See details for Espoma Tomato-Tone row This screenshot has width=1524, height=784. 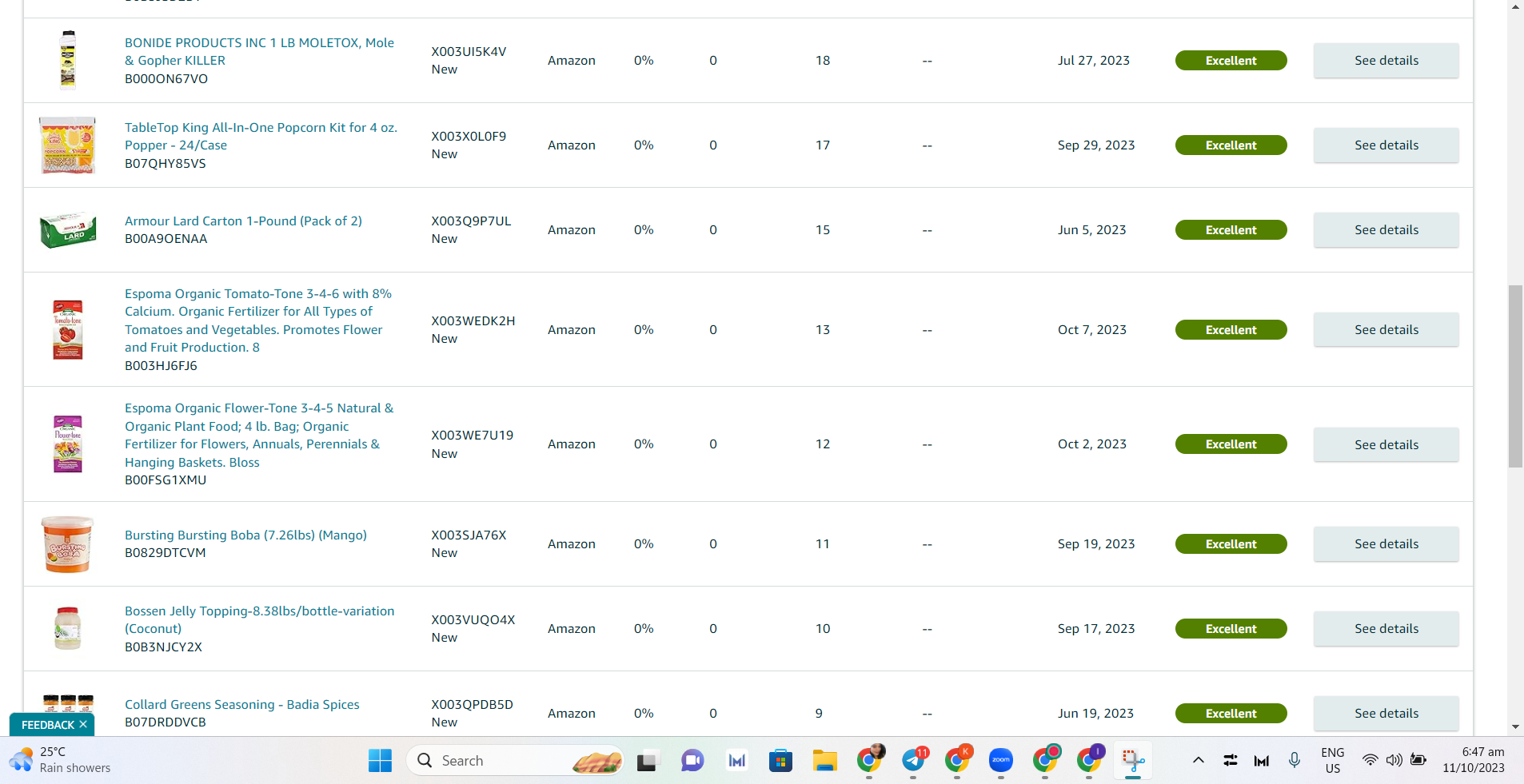coord(1386,330)
